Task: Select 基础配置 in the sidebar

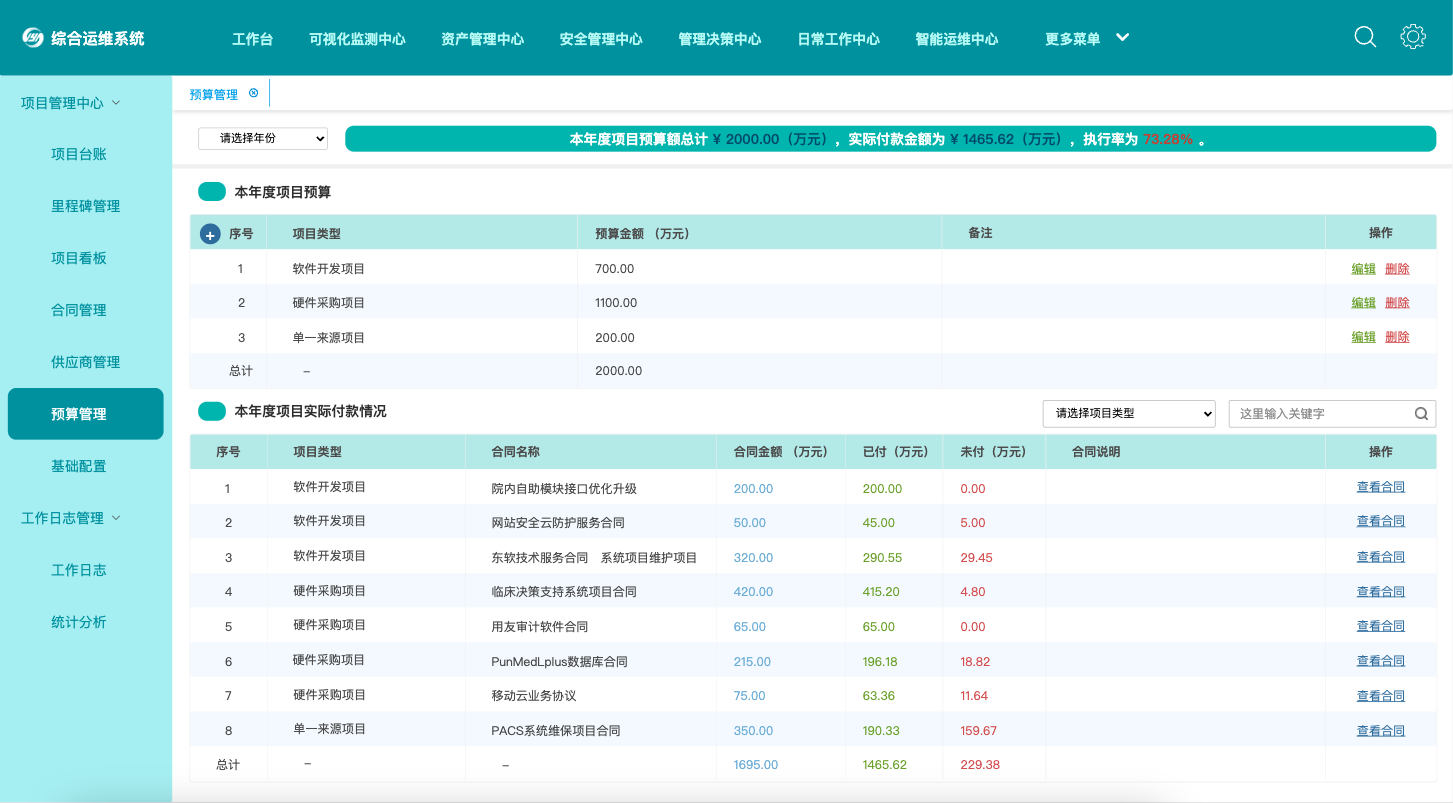Action: (79, 466)
